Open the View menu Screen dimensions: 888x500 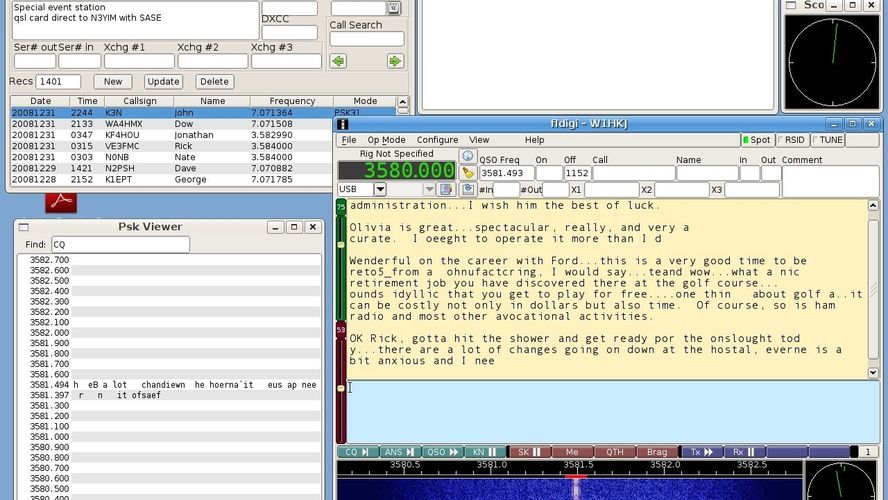[x=479, y=140]
